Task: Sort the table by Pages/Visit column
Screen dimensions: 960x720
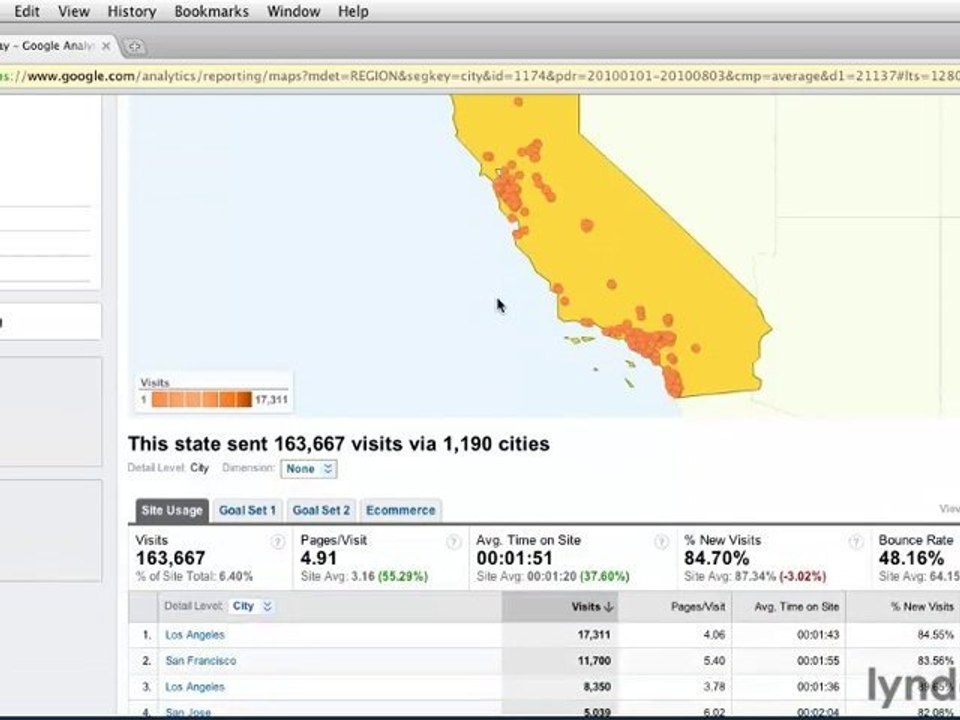Action: [x=697, y=607]
